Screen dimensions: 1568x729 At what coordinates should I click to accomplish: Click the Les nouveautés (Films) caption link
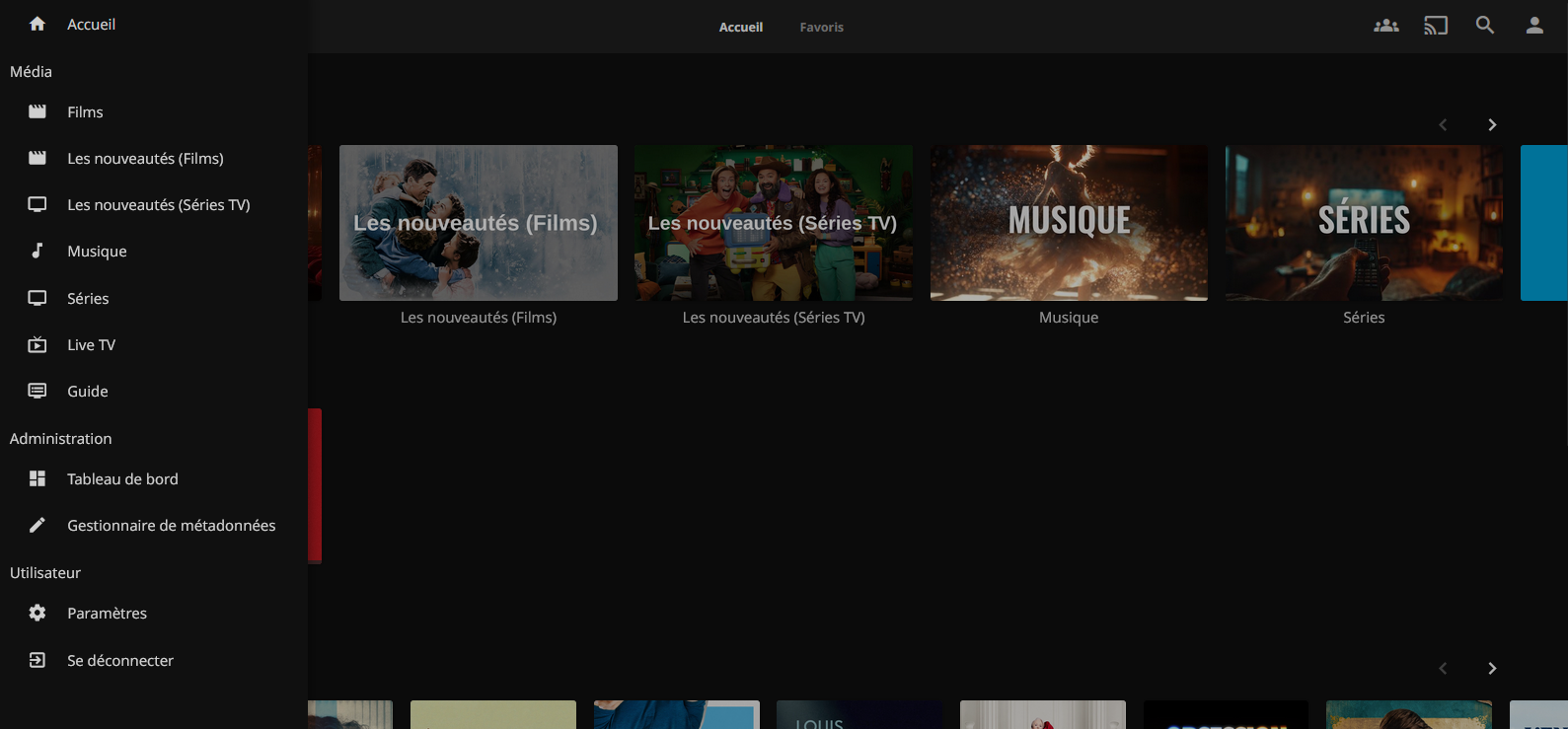[479, 318]
